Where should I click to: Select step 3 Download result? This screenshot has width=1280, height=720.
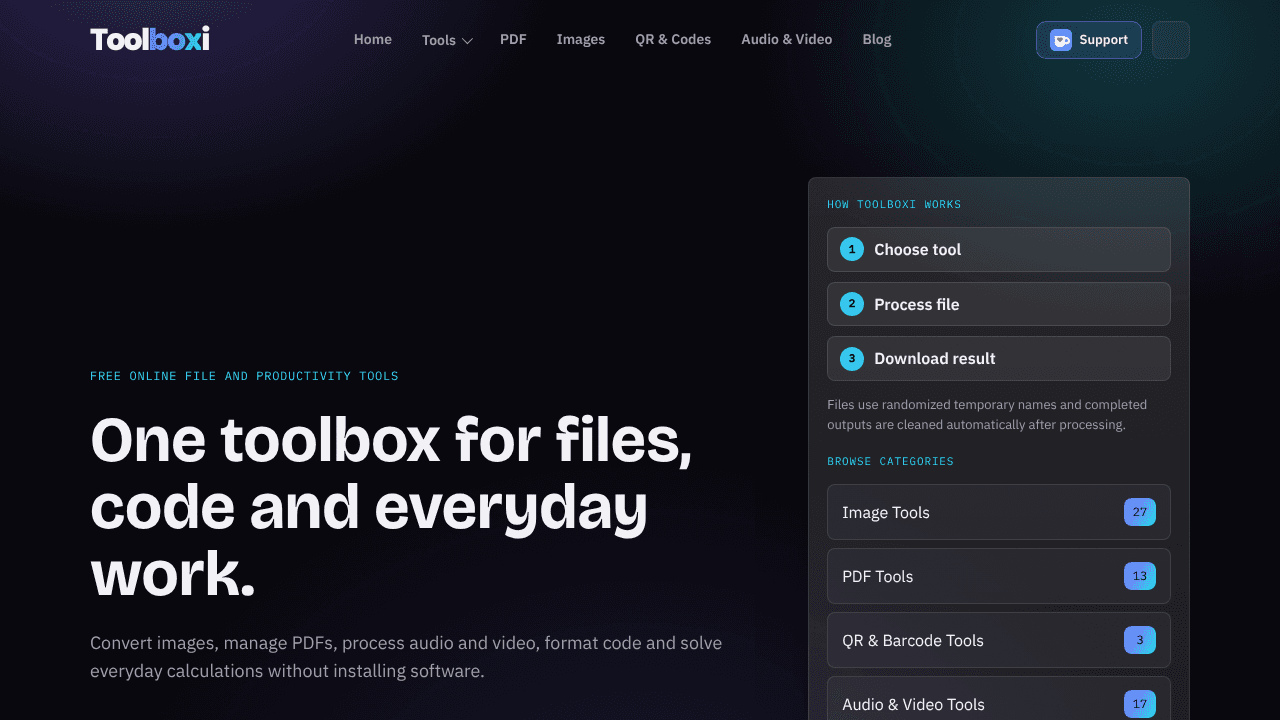point(999,358)
